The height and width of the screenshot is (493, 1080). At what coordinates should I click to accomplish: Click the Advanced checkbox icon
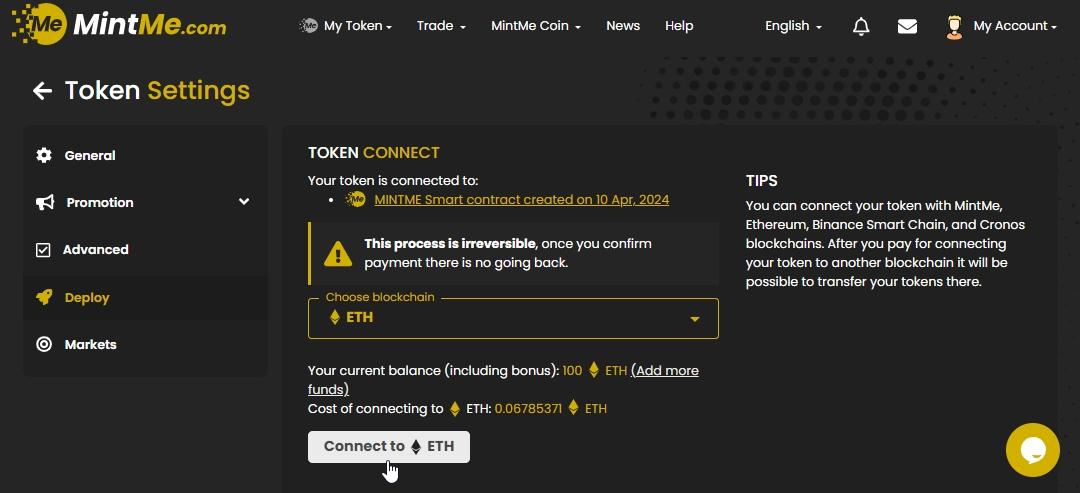[x=43, y=250]
